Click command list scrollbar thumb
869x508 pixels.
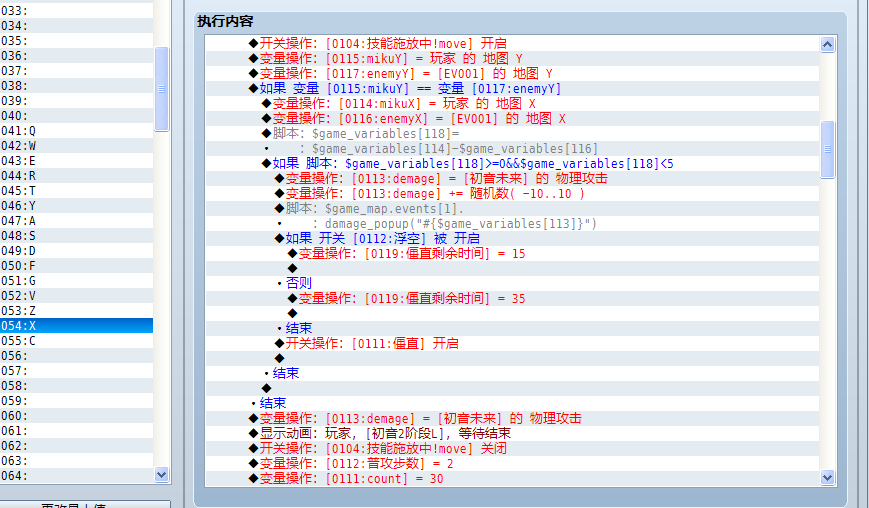(827, 149)
